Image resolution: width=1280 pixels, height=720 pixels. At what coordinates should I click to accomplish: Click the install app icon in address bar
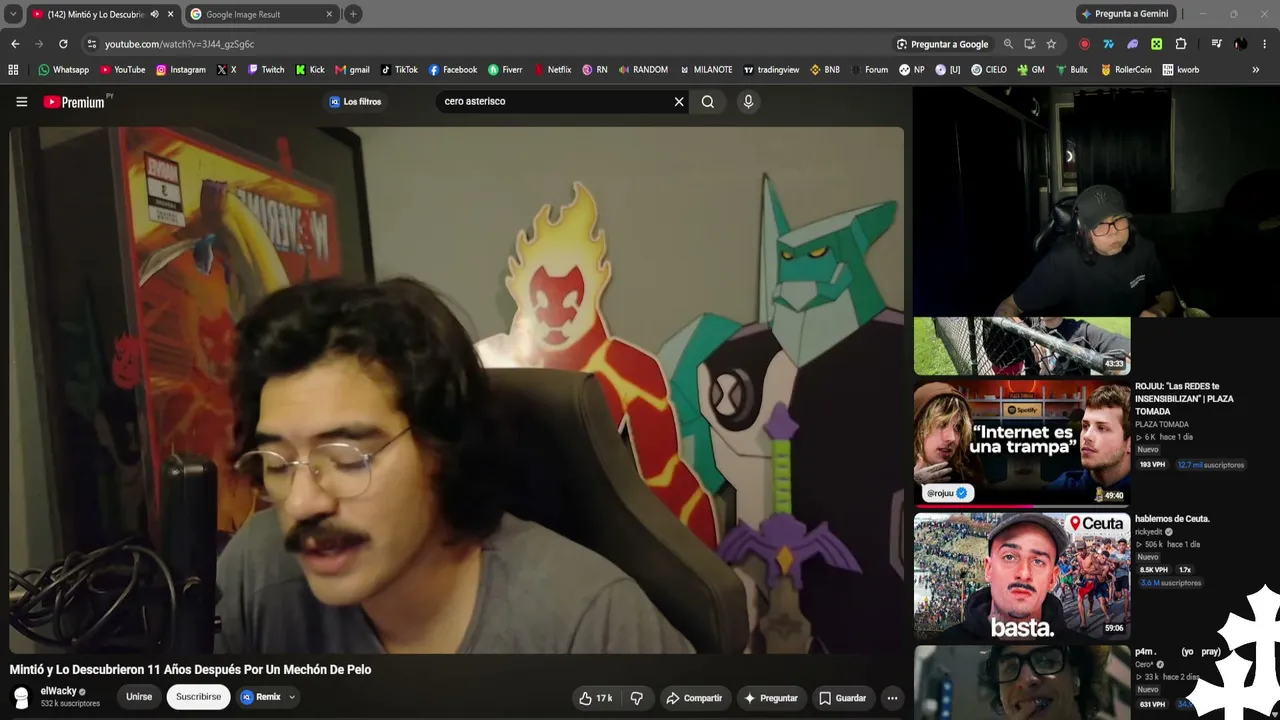[1029, 44]
